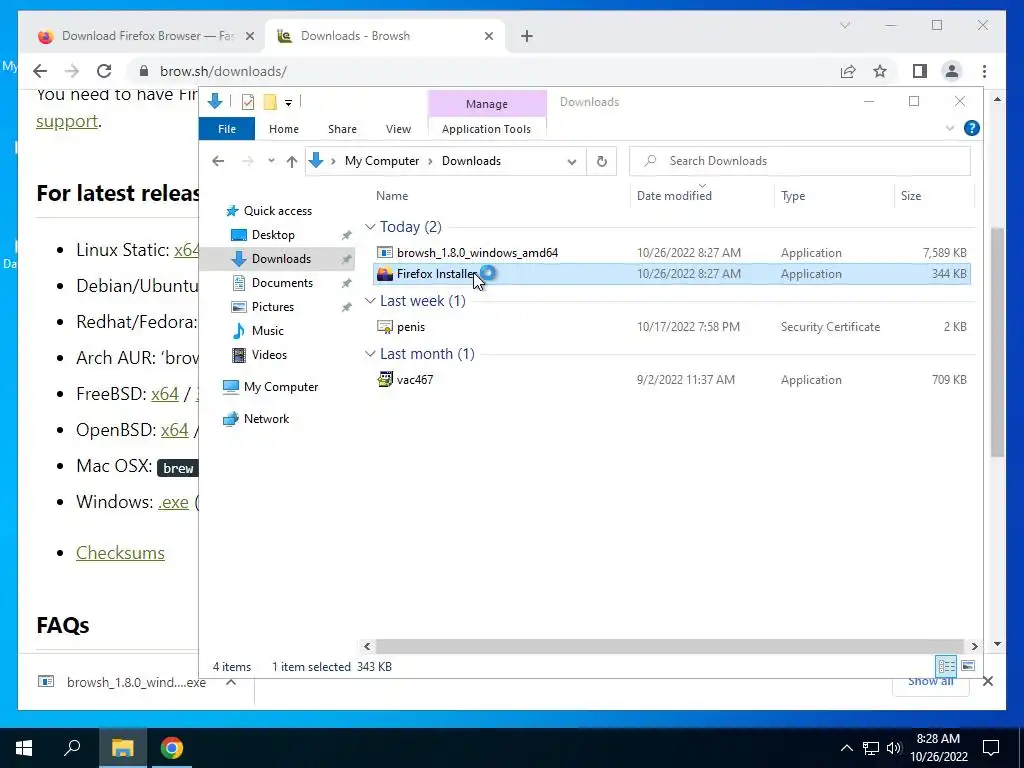Open recent locations dropdown arrow
This screenshot has width=1024, height=768.
[x=271, y=161]
